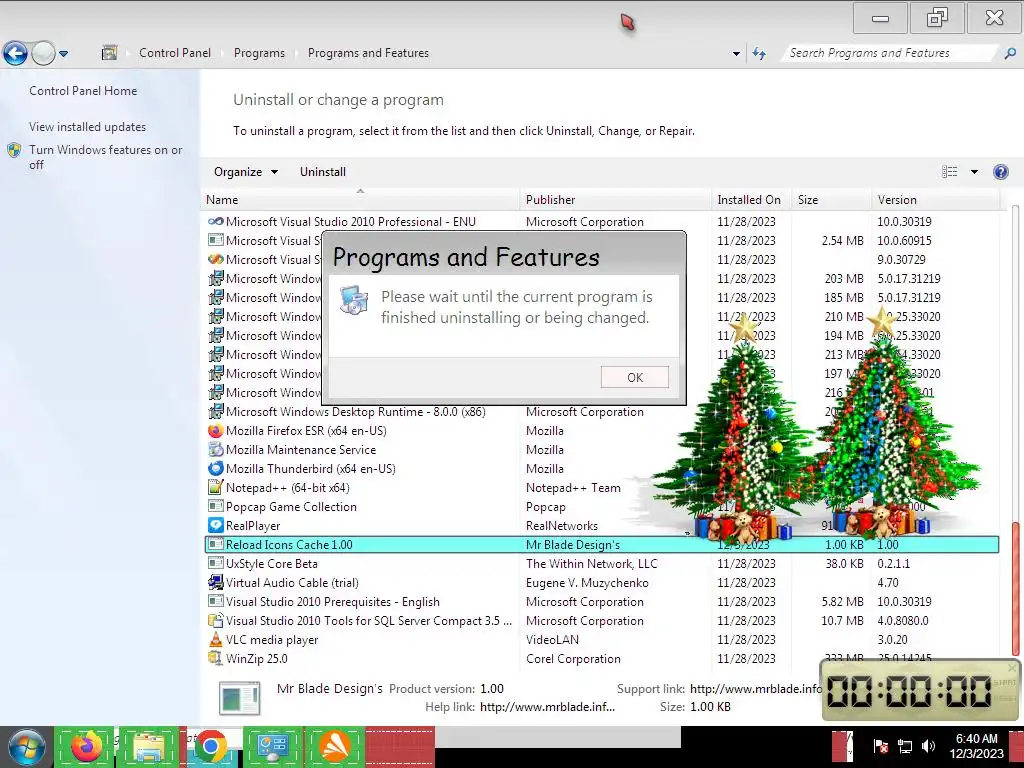Click the volume speaker tray icon
This screenshot has height=768, width=1024.
pos(928,746)
